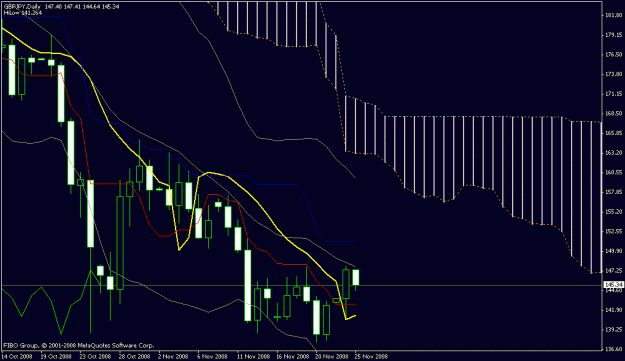Viewport: 625px width, 361px height.
Task: Click the 19 Oct 2008 date label
Action: tap(56, 356)
